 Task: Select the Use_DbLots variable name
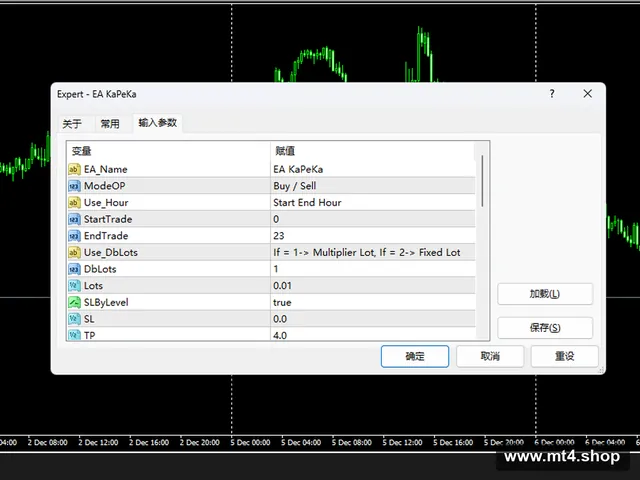coord(111,253)
